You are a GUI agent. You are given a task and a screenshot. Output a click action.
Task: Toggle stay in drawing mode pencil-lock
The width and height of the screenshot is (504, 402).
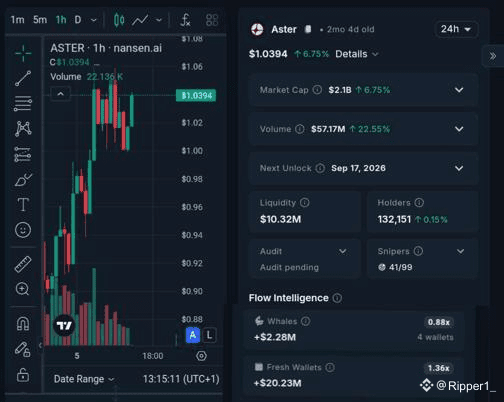coord(23,349)
